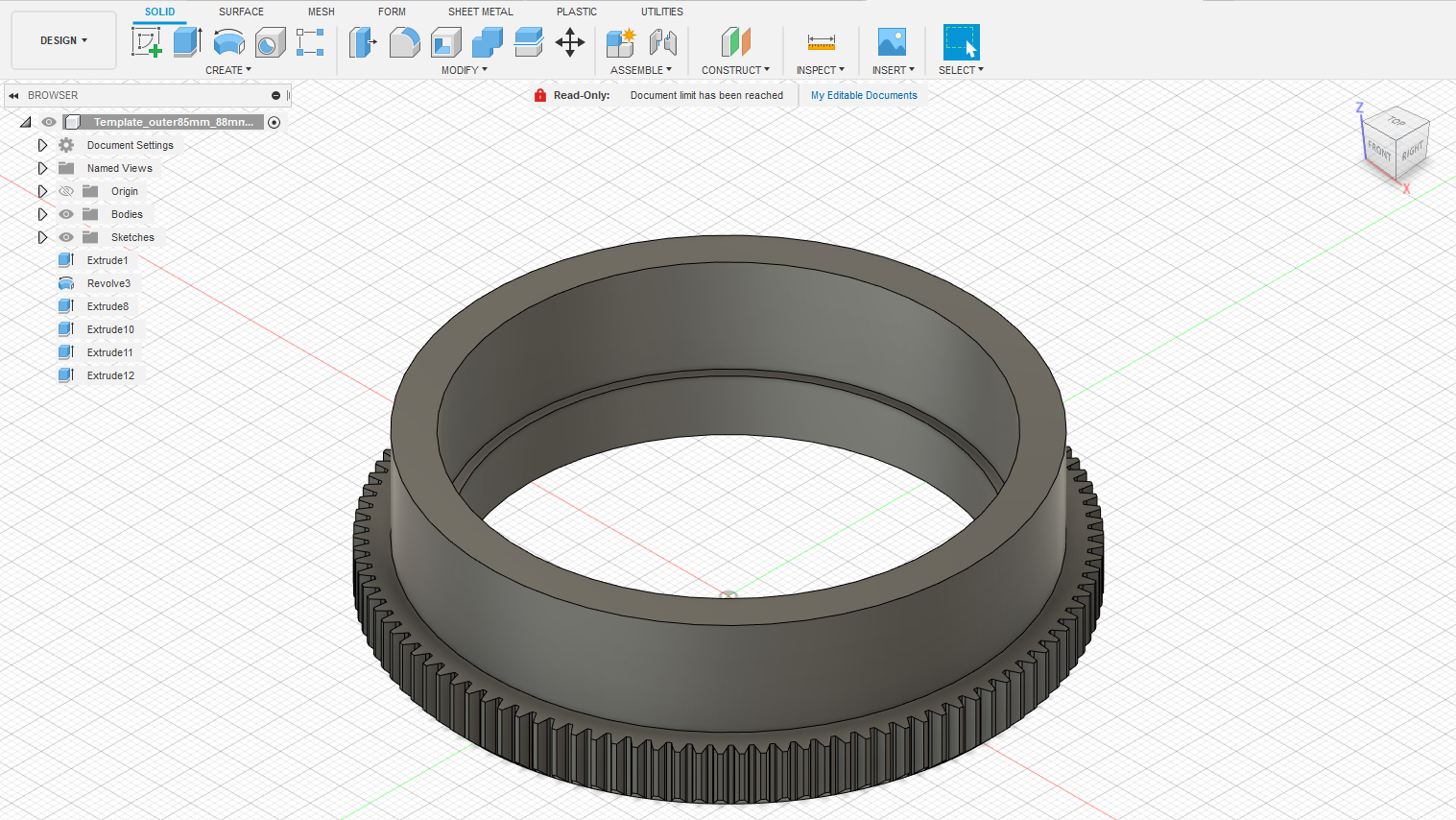Open the Insert dropdown menu

[x=894, y=70]
